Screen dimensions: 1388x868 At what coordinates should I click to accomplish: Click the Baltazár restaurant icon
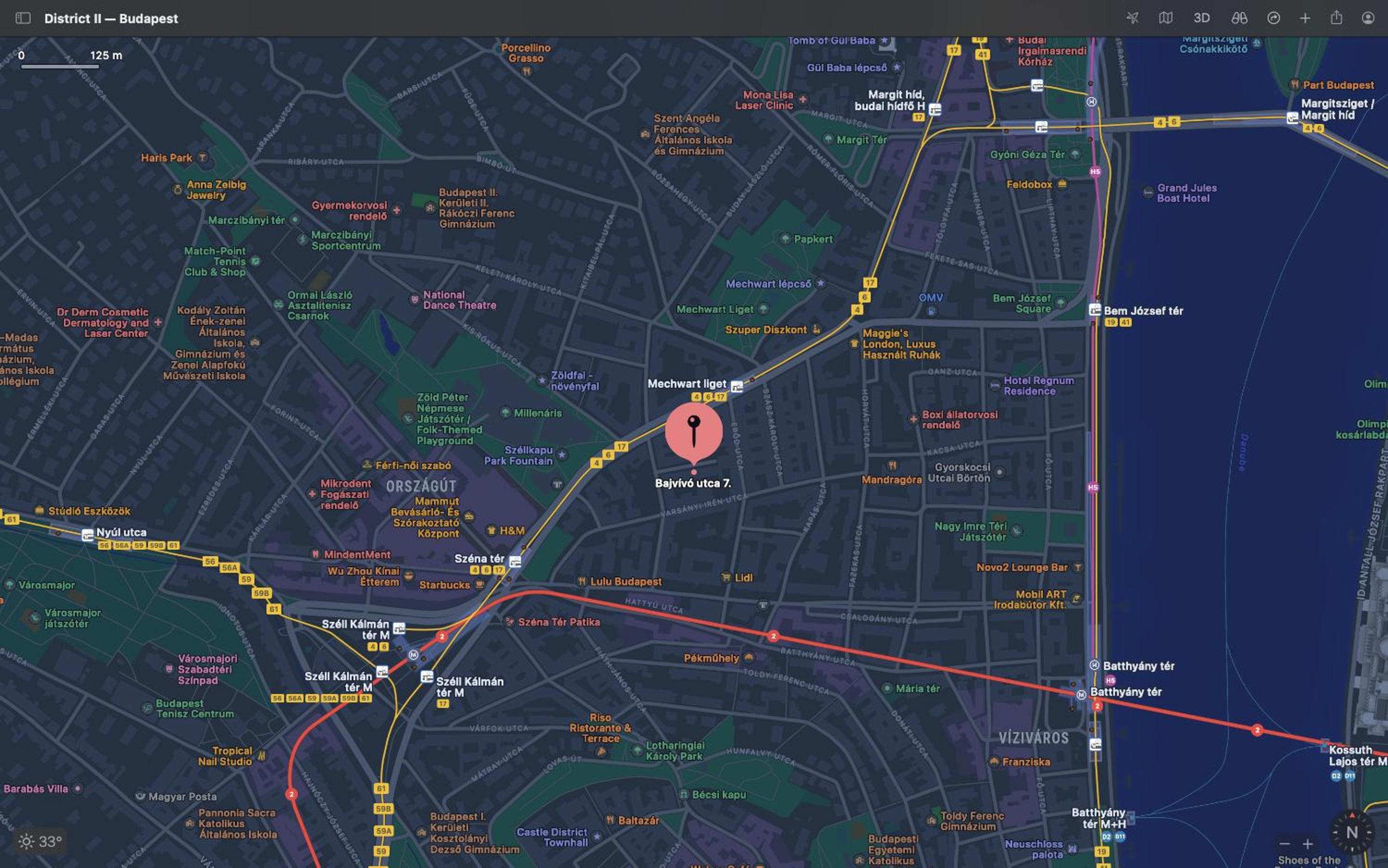[x=610, y=820]
